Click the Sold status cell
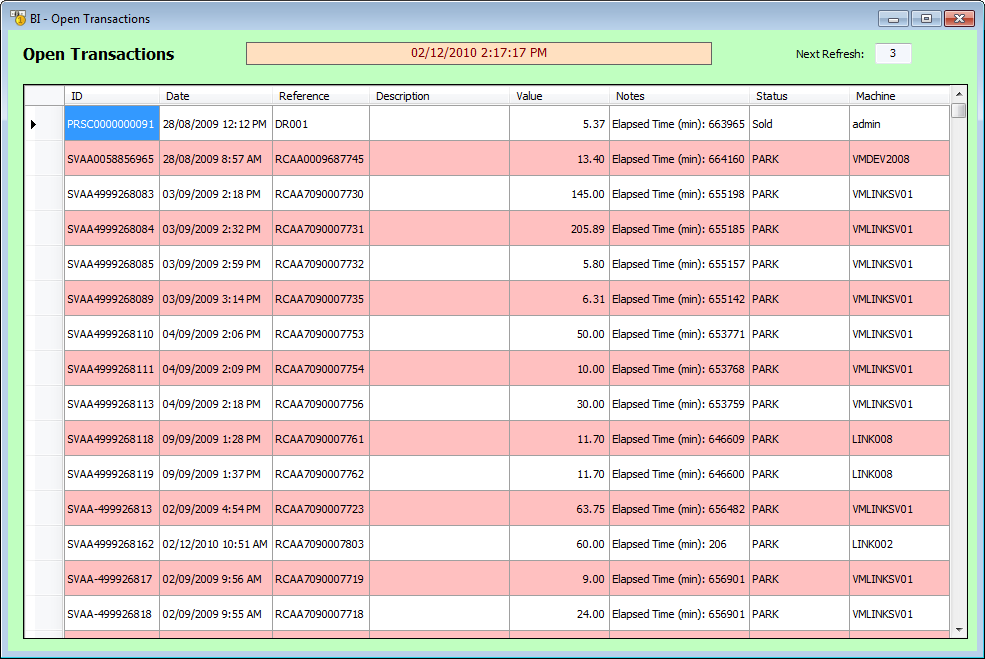The width and height of the screenshot is (985, 659). [799, 124]
